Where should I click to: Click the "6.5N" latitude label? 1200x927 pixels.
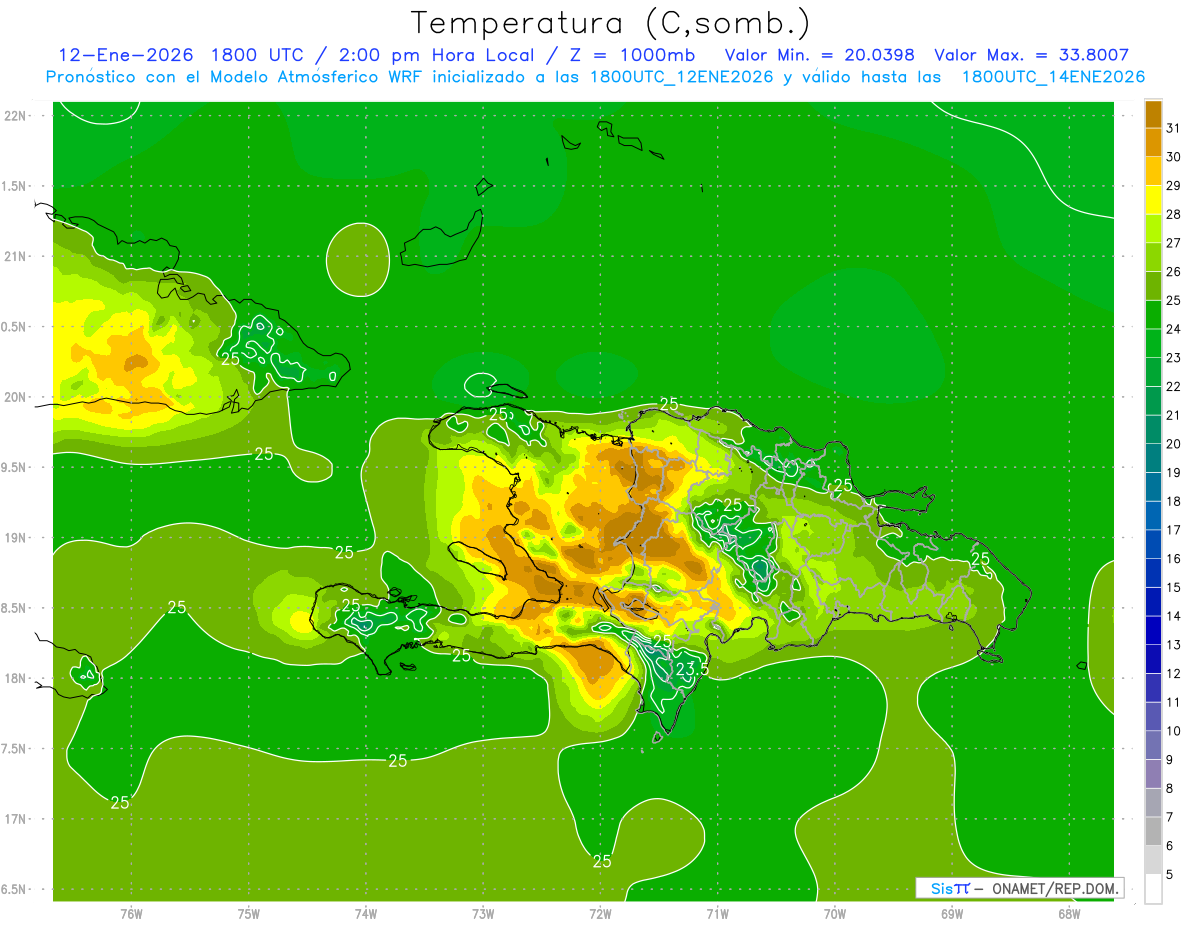[x=13, y=889]
